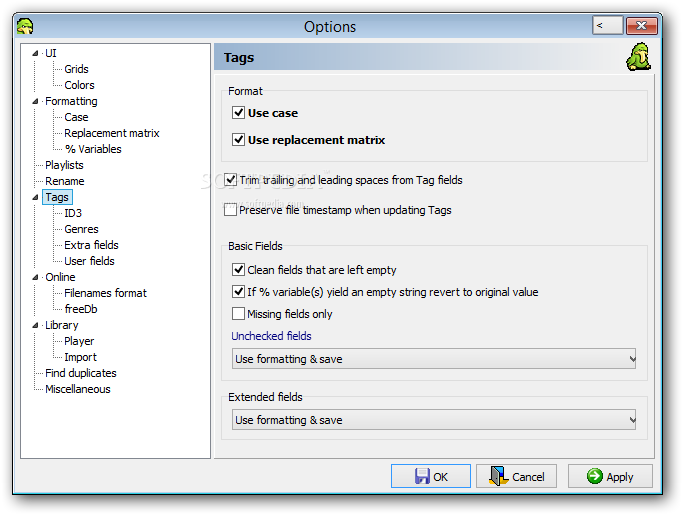Open User fields settings

[89, 261]
